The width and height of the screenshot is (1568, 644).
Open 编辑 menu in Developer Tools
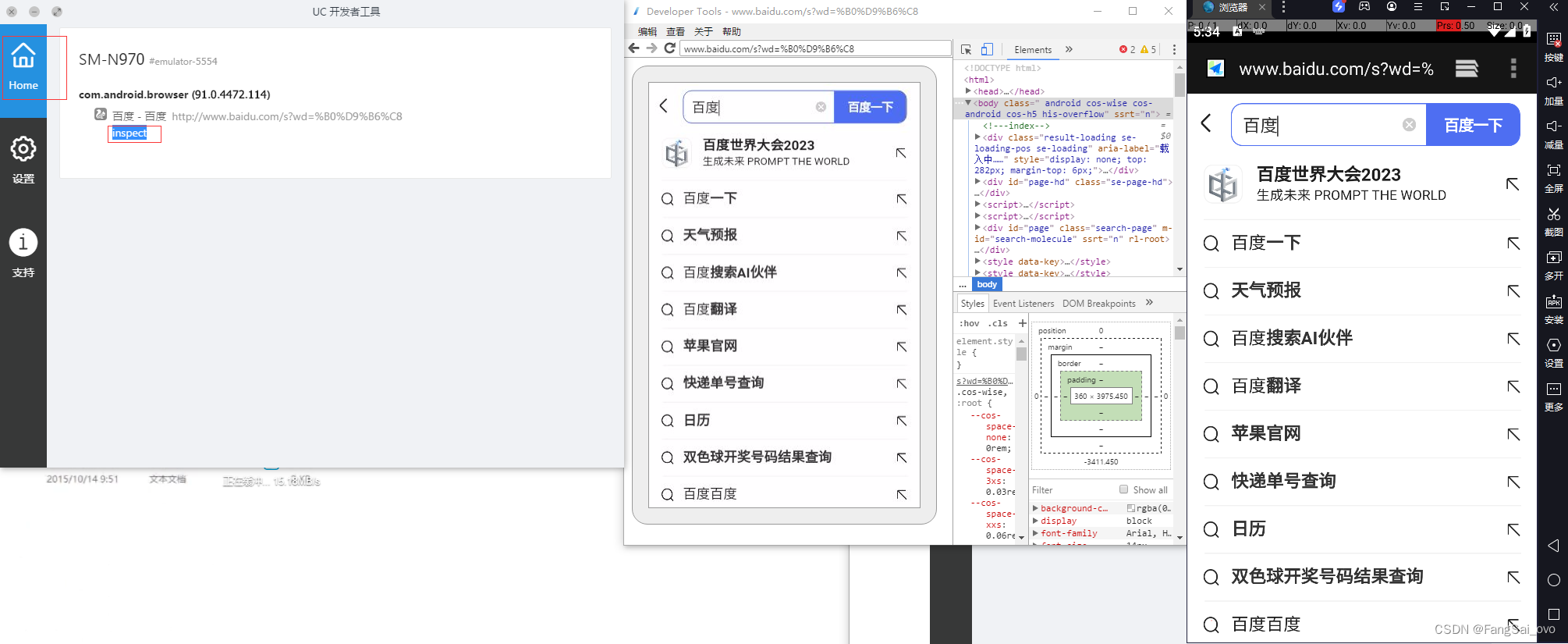tap(647, 32)
